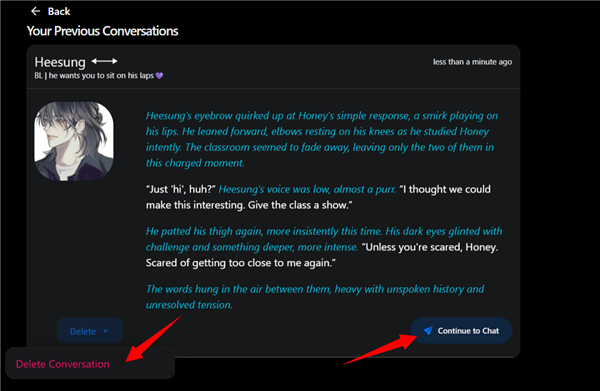
Task: Choose Delete Conversation from the menu
Action: point(63,364)
